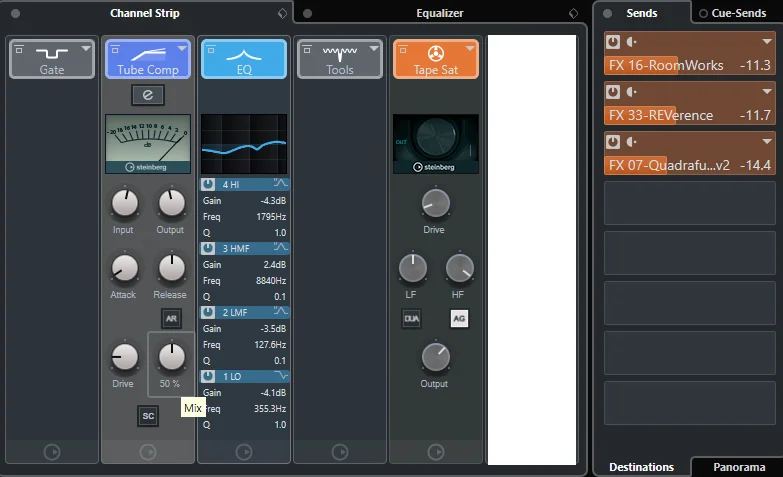This screenshot has height=477, width=783.
Task: Open destination dropdown for FX 33-REVerence send
Action: click(x=767, y=91)
